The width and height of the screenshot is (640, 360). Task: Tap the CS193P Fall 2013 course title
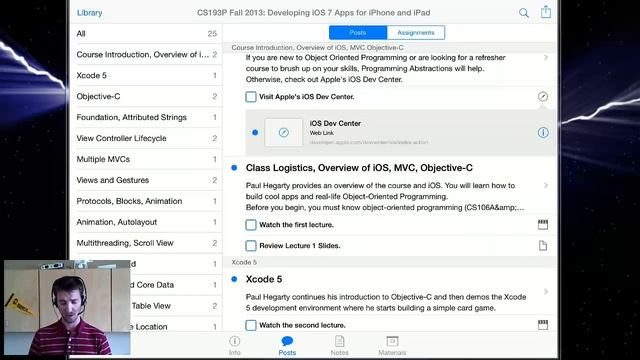pyautogui.click(x=313, y=13)
